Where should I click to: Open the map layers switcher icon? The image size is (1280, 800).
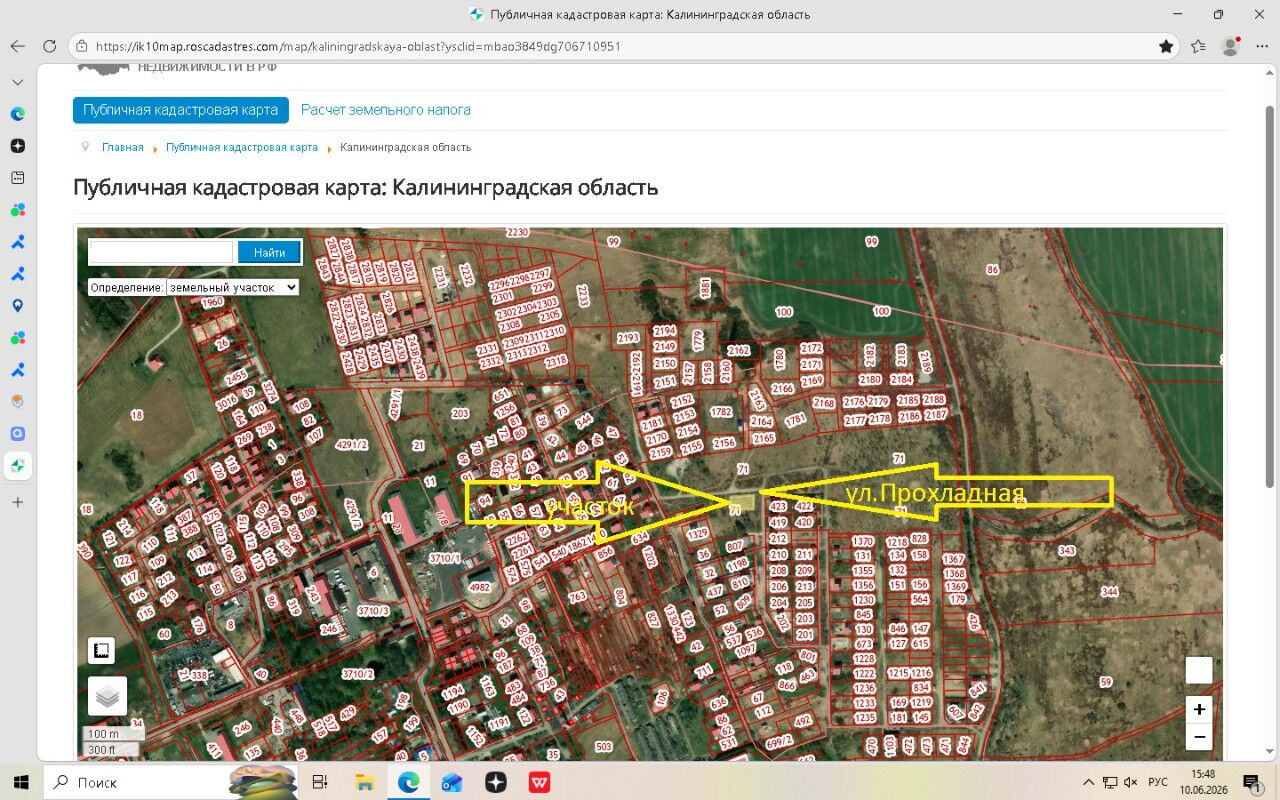click(x=107, y=696)
